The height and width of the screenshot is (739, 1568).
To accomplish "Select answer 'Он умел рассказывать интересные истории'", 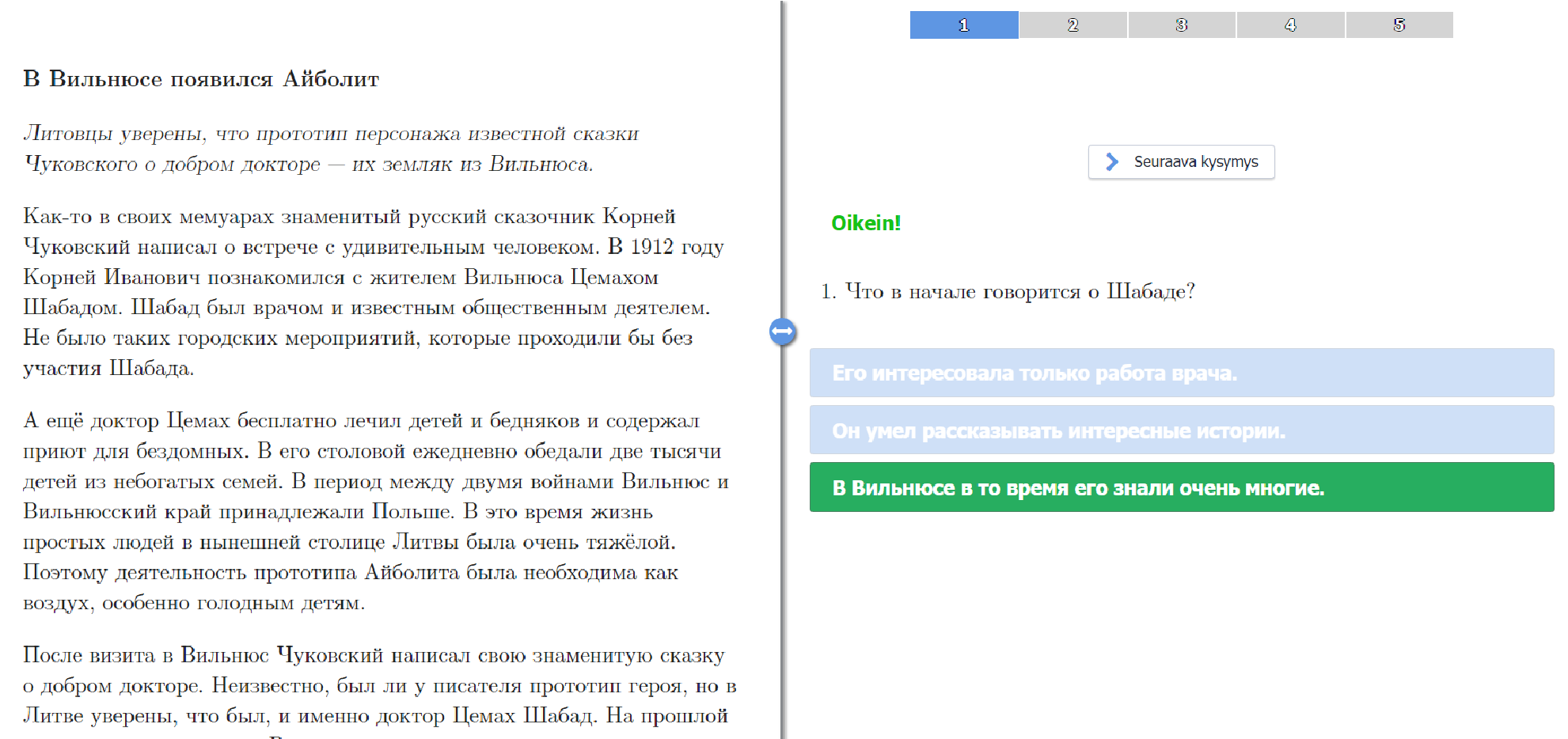I will [x=1181, y=430].
